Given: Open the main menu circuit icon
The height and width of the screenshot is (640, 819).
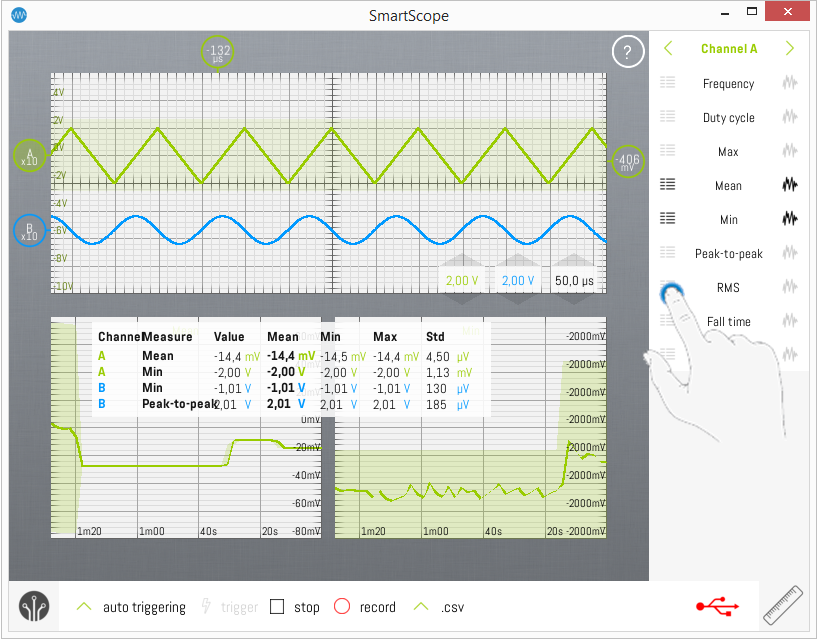Looking at the screenshot, I should (x=35, y=607).
